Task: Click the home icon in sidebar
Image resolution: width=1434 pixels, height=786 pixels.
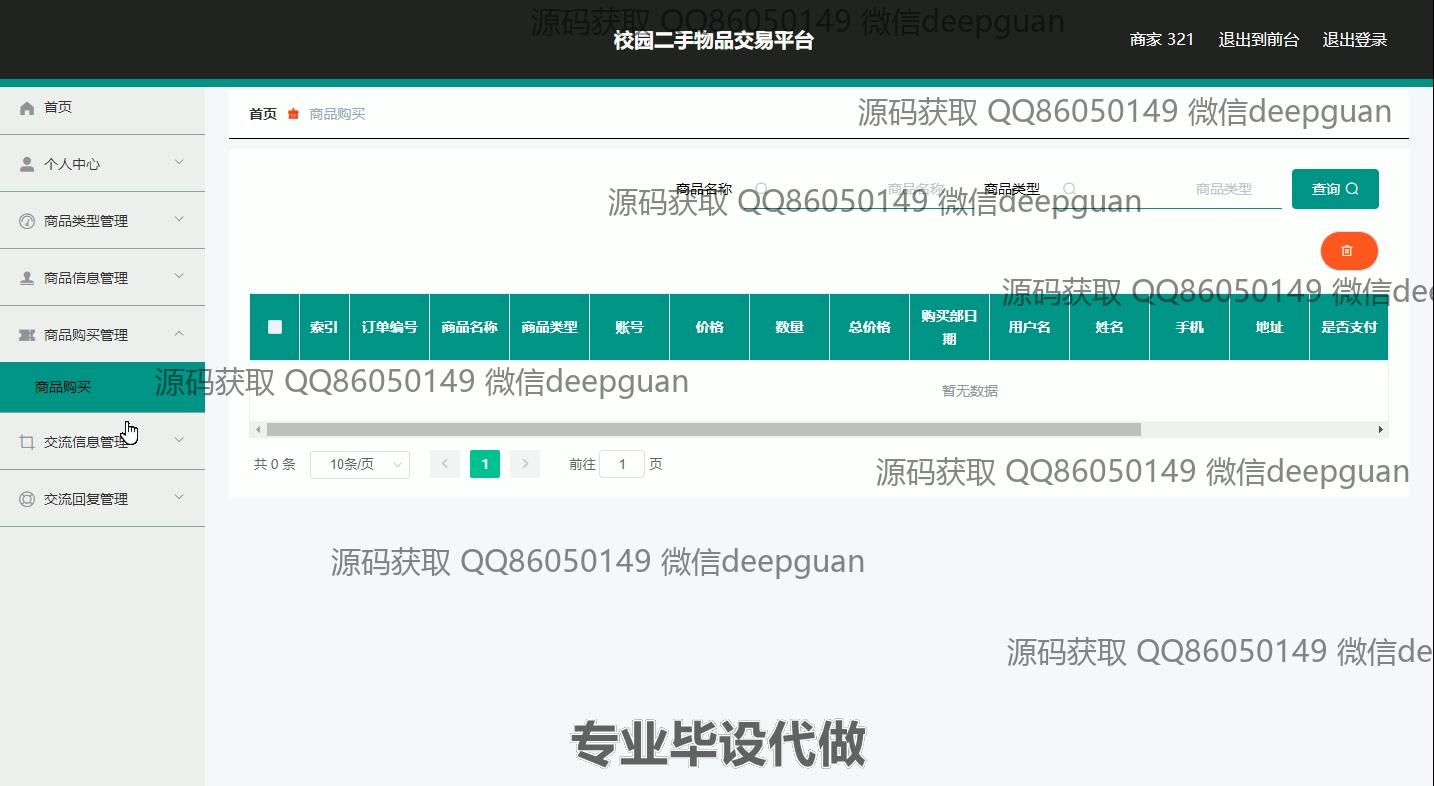Action: pos(27,108)
